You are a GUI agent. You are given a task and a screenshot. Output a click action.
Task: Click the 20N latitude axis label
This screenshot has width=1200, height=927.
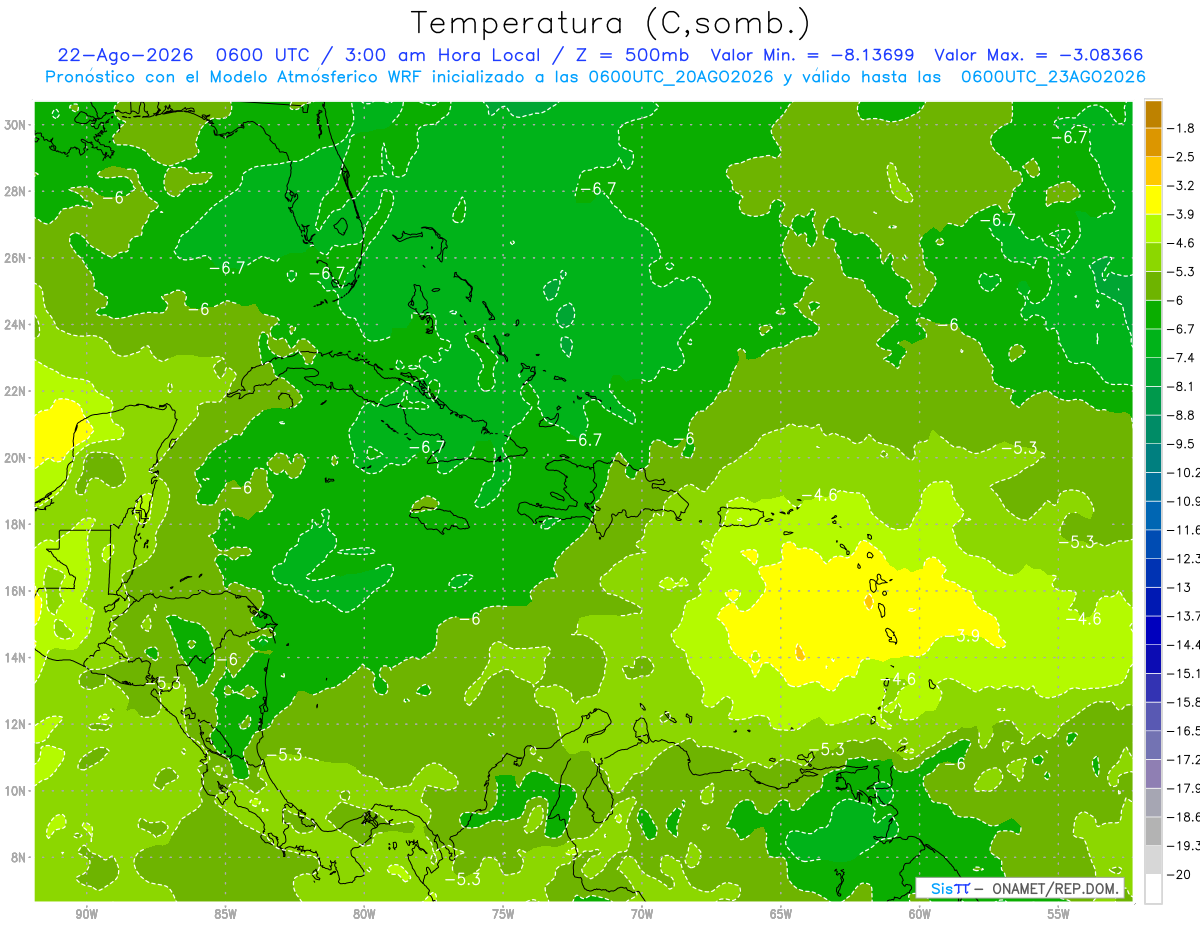pyautogui.click(x=16, y=458)
